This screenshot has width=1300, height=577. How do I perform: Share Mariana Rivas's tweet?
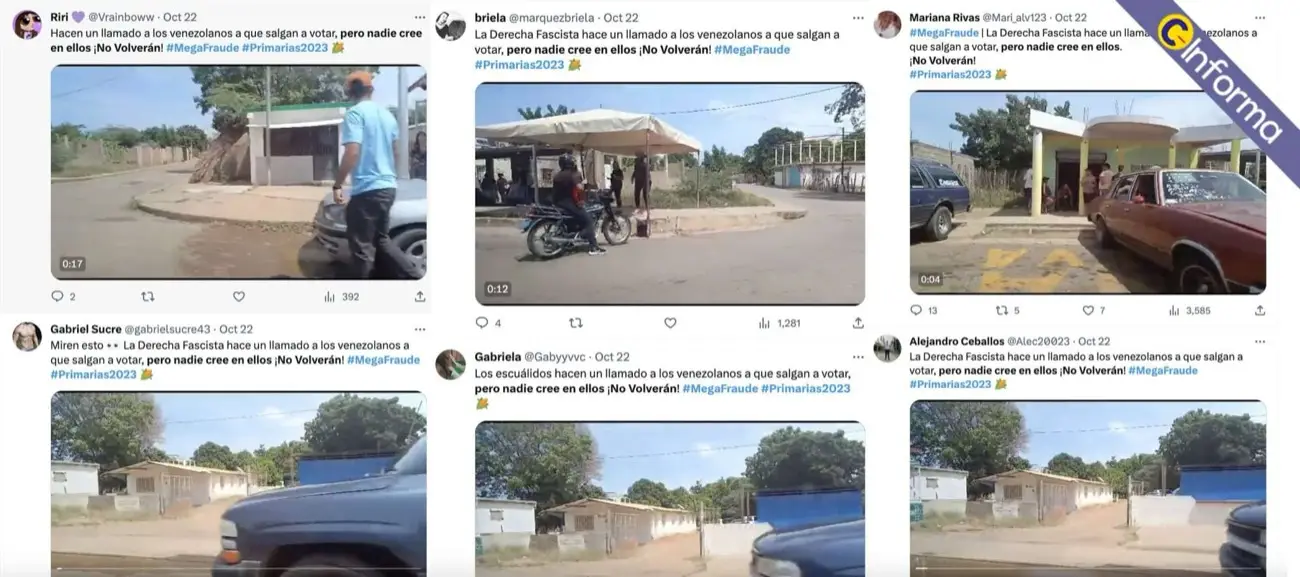[x=1259, y=310]
